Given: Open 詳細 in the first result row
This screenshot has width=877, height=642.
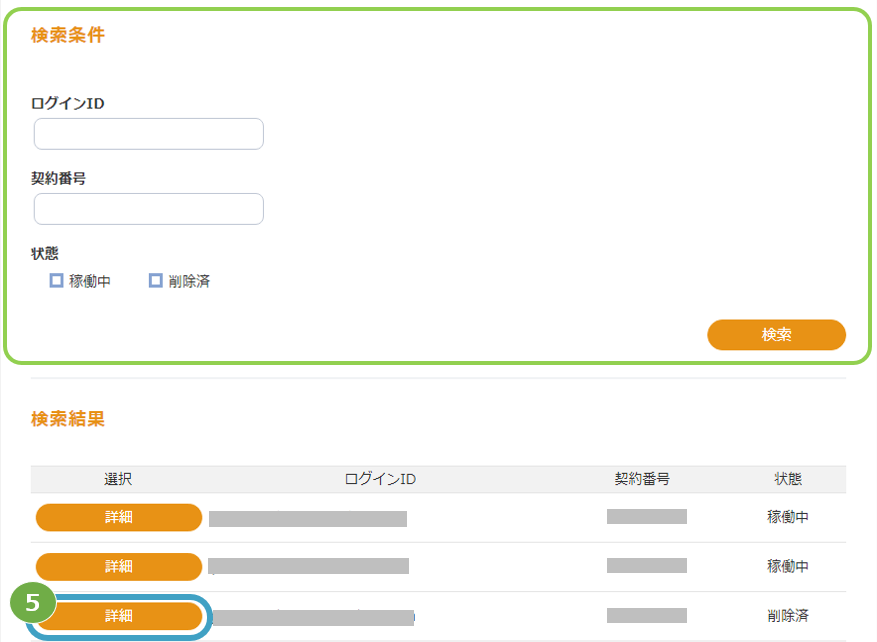Looking at the screenshot, I should [x=119, y=517].
